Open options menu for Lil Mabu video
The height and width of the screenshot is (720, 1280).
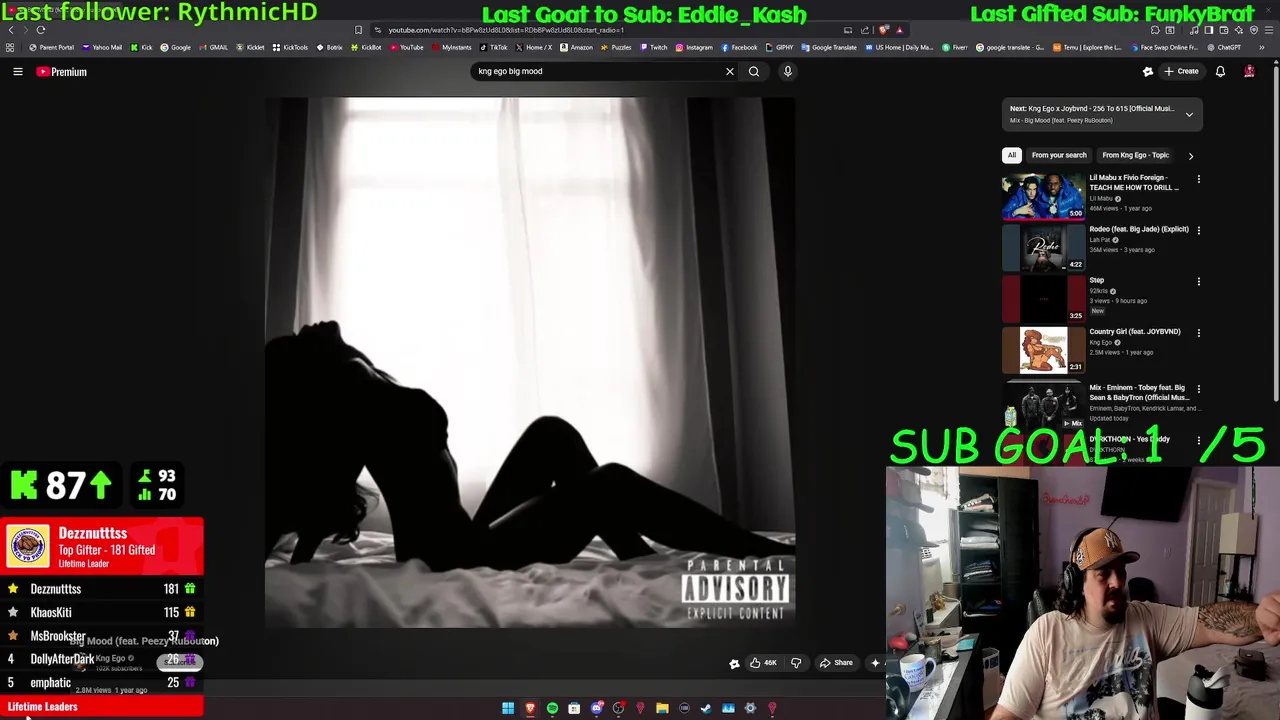1199,179
